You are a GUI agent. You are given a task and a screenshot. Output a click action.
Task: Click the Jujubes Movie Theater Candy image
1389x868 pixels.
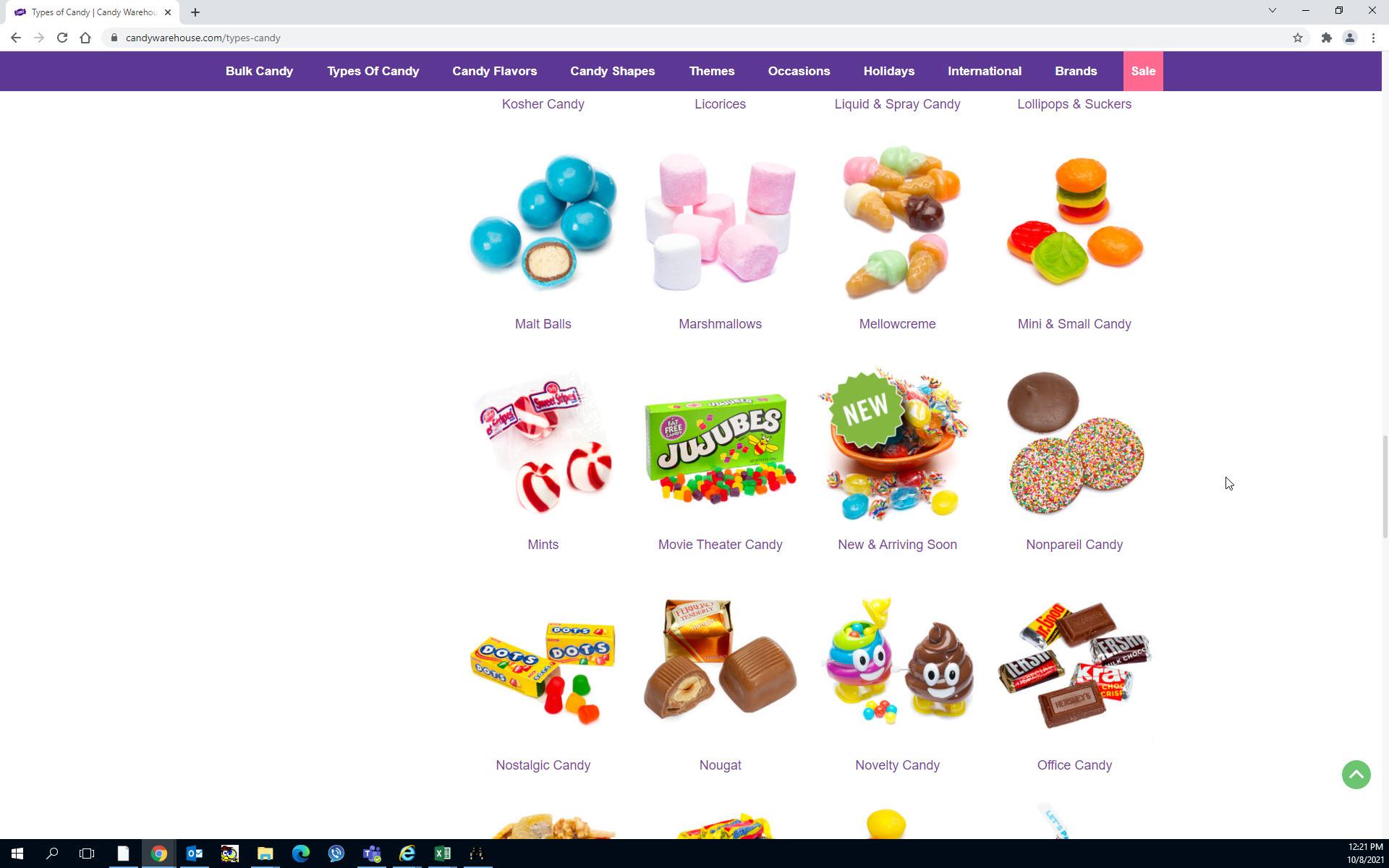point(720,445)
